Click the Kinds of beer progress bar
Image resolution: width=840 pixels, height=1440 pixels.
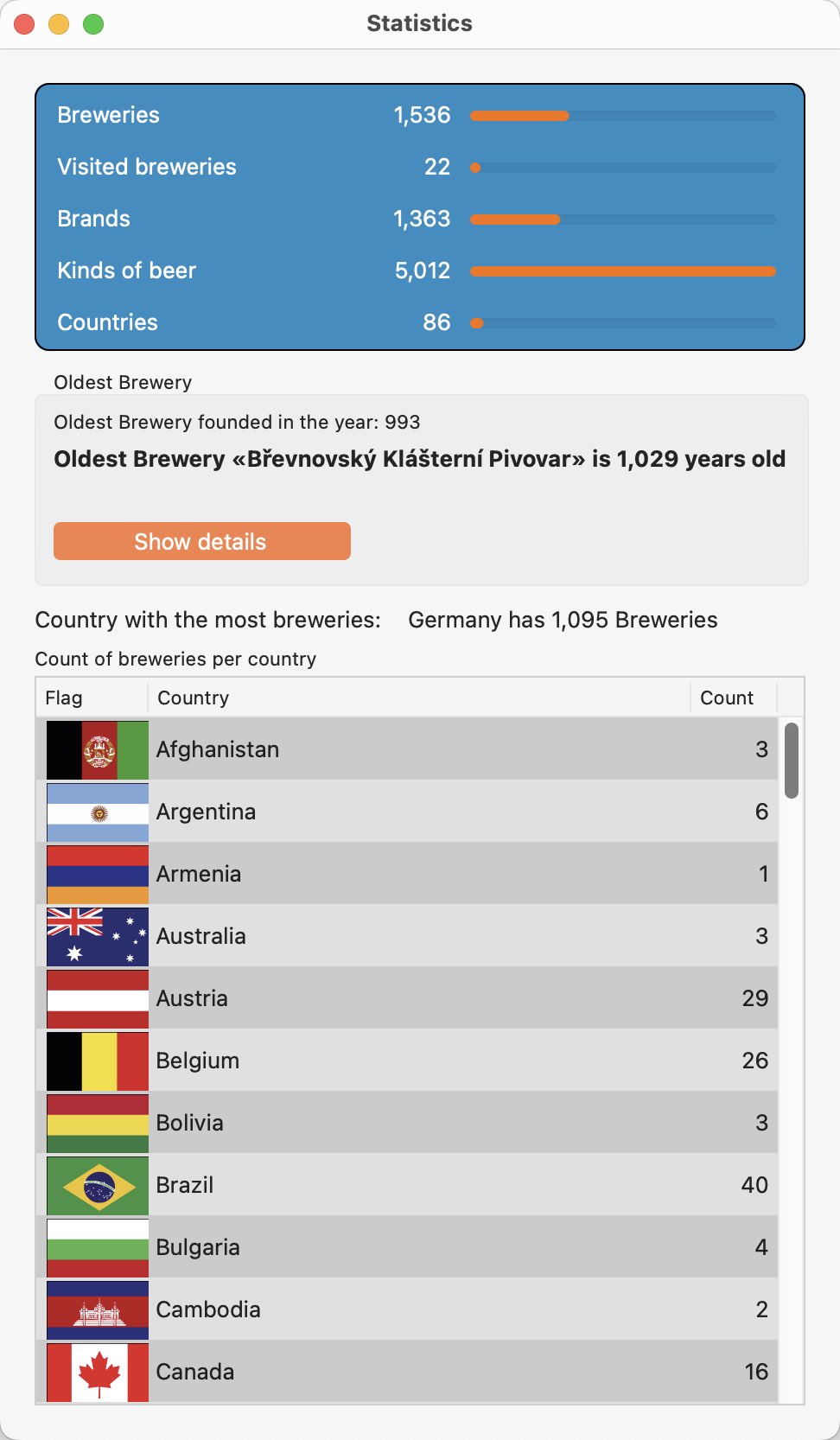click(x=622, y=271)
